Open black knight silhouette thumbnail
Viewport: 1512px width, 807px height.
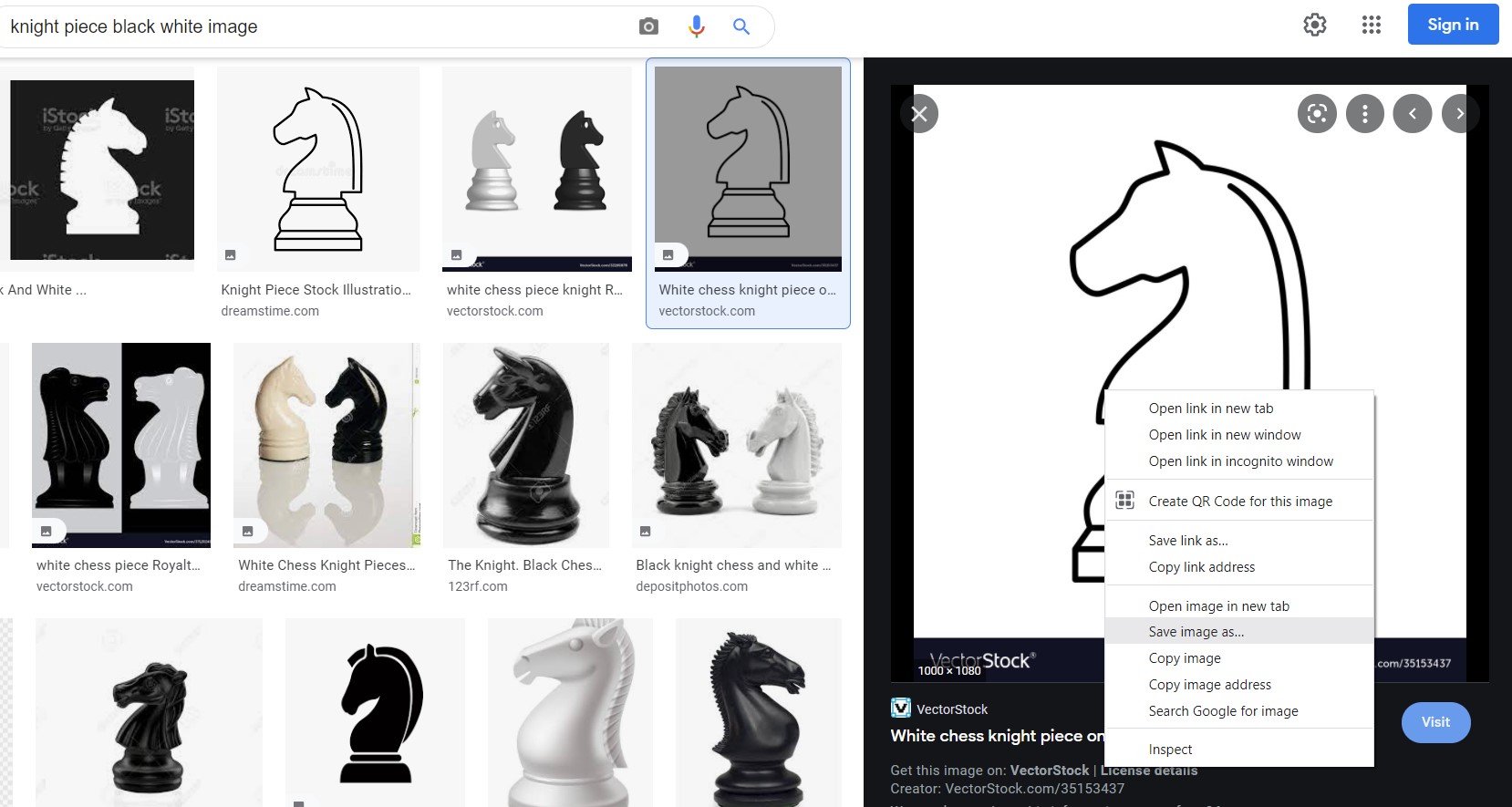tap(375, 712)
